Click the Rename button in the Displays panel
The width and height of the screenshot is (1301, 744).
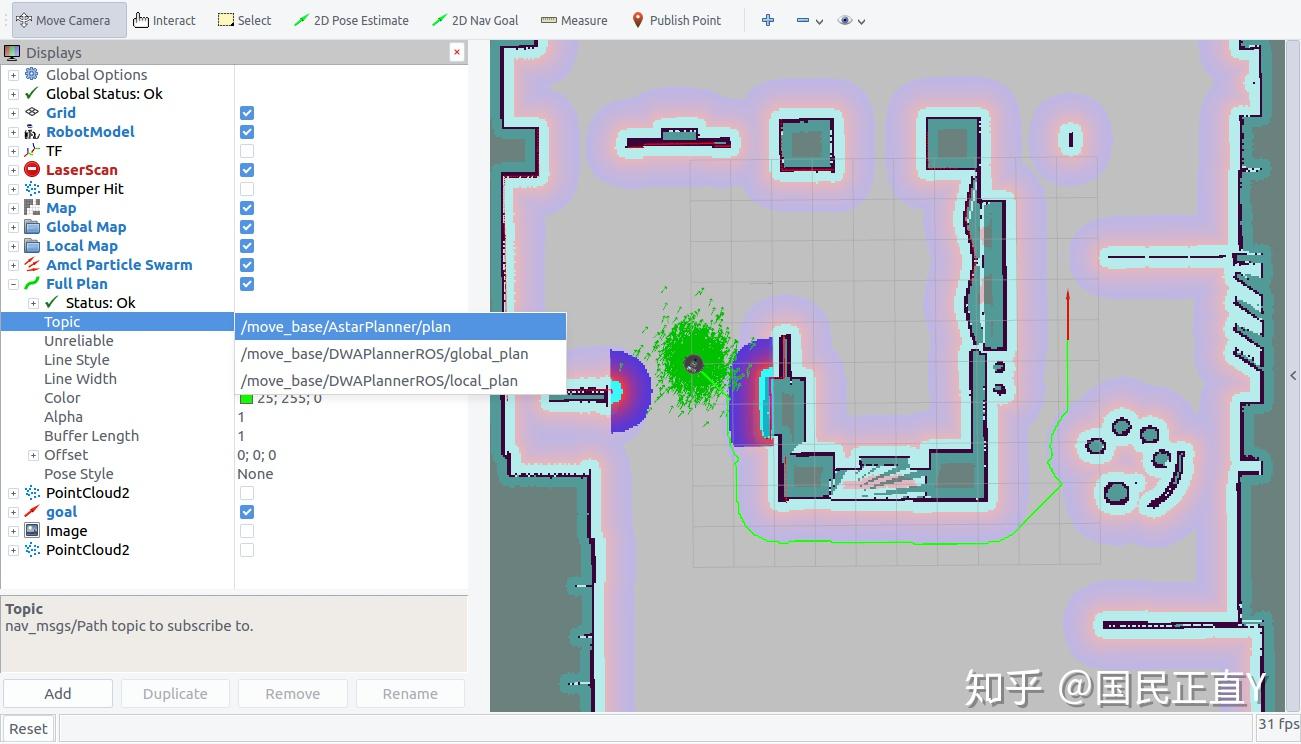[410, 692]
